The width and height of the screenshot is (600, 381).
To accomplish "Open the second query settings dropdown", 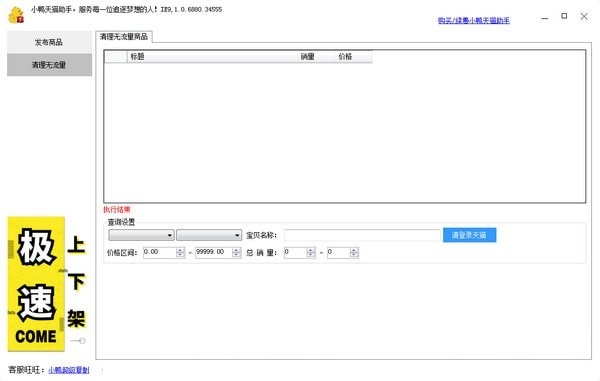I will [x=209, y=235].
